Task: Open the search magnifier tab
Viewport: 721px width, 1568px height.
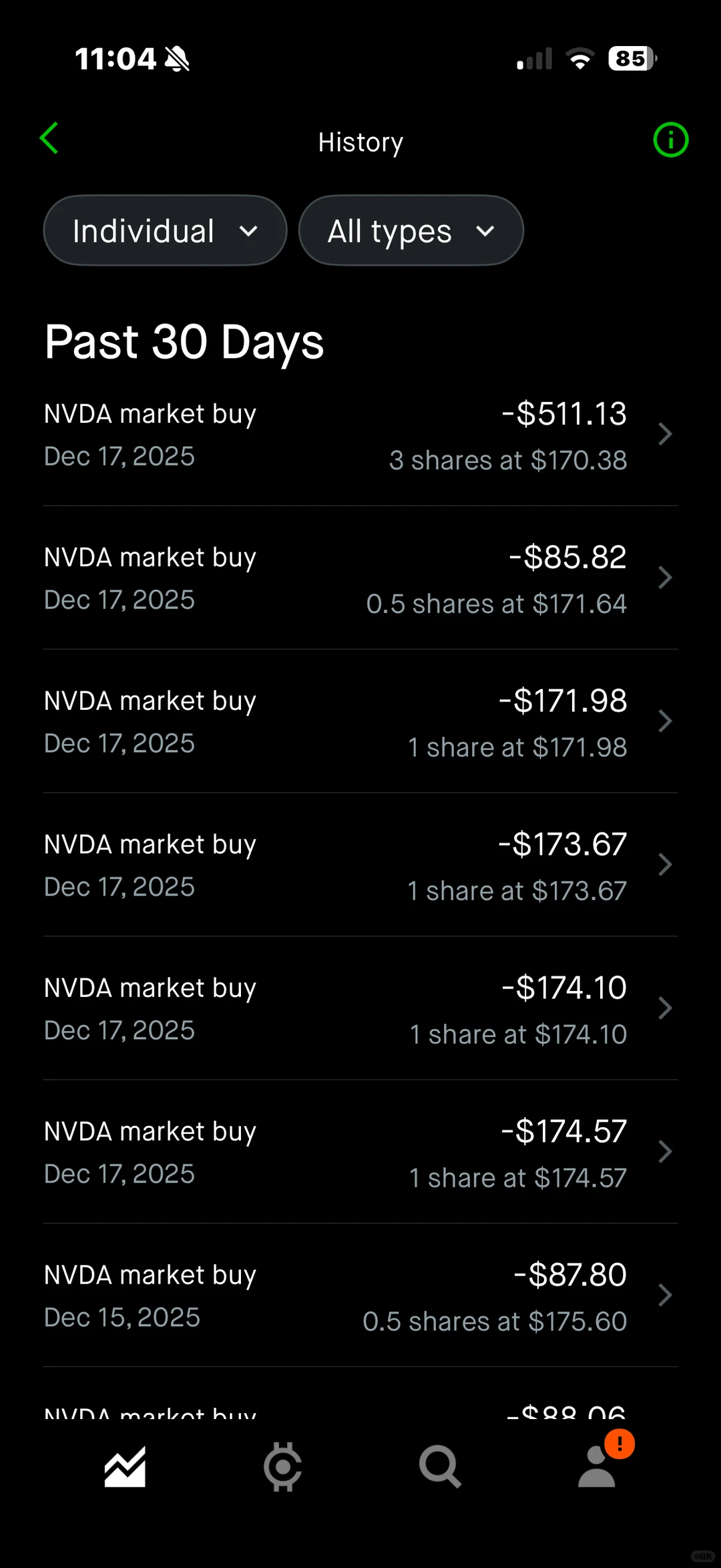Action: pos(439,1467)
